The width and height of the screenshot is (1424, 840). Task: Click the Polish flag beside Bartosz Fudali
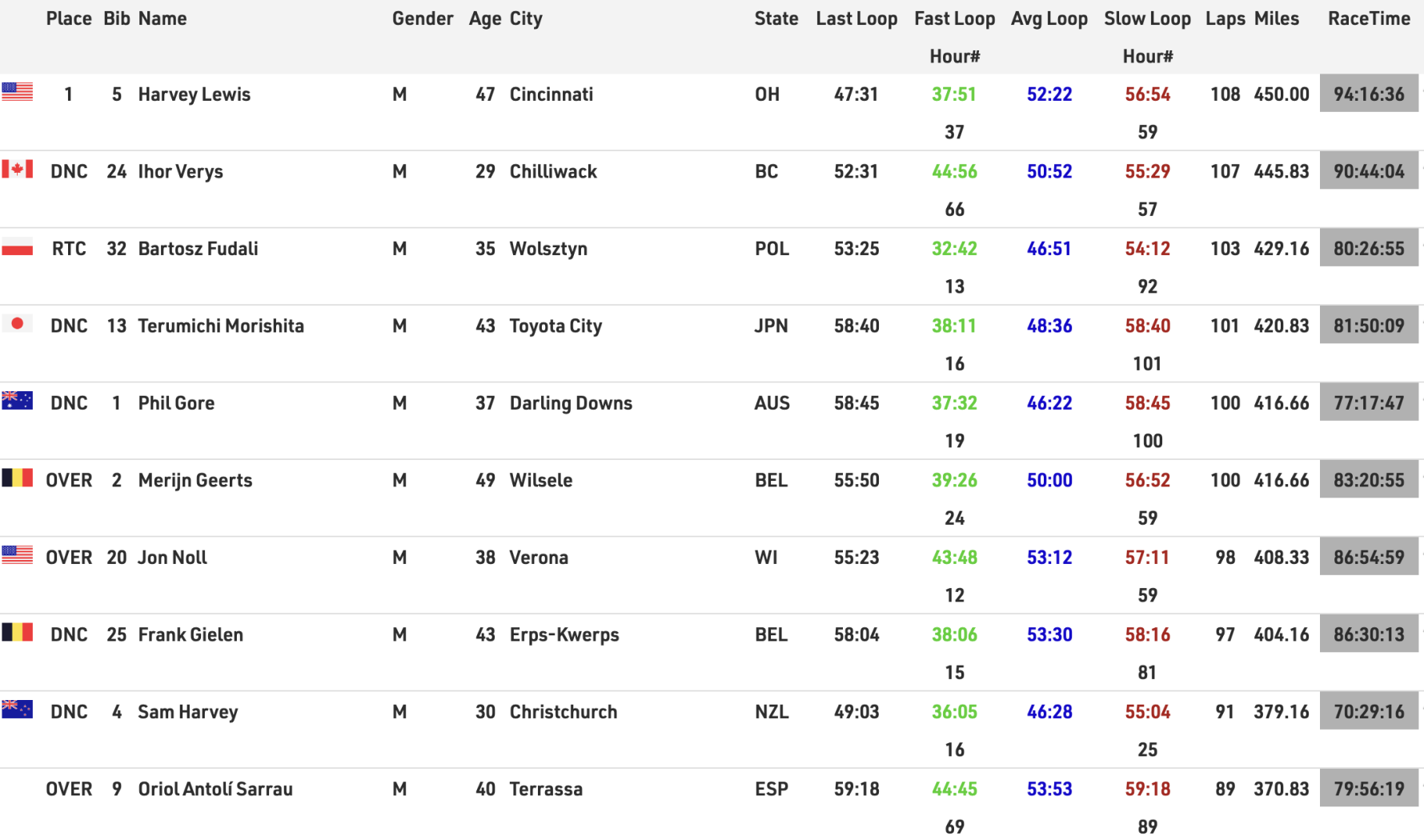17,246
